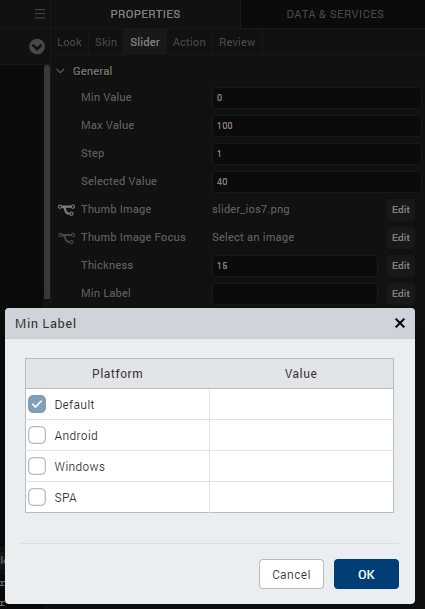The image size is (425, 609).
Task: Edit the Thumb Image setting
Action: (401, 210)
